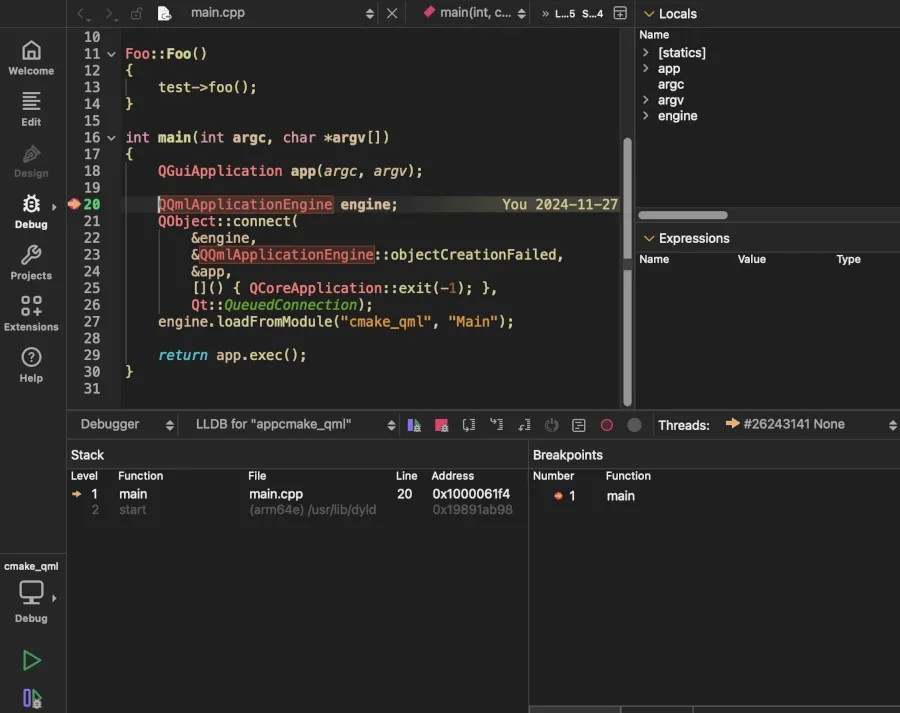Step into the current function
The image size is (900, 713).
tap(496, 424)
